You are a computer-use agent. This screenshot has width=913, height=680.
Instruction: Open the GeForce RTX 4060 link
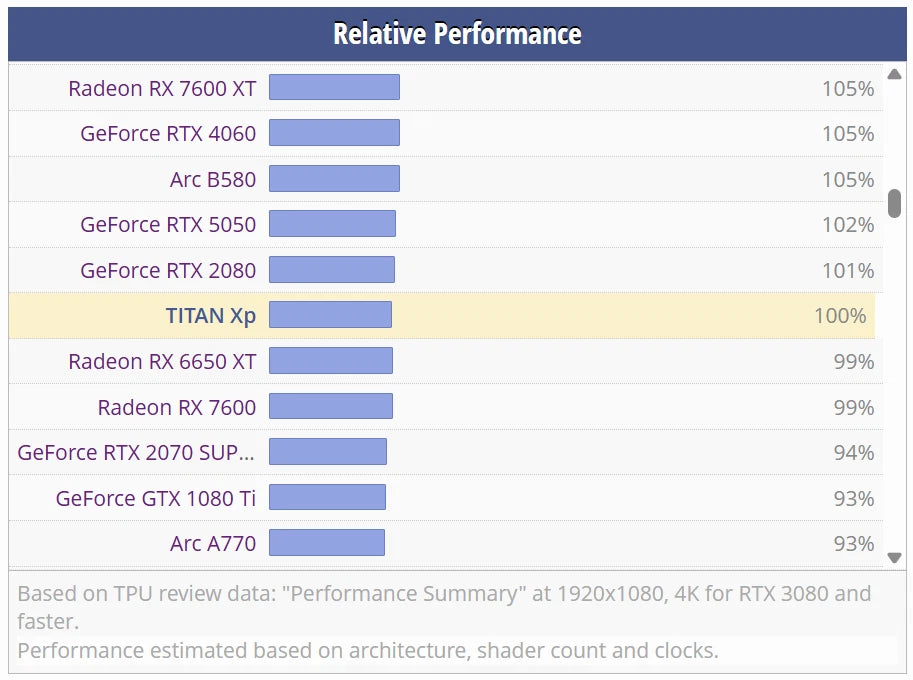[x=168, y=134]
